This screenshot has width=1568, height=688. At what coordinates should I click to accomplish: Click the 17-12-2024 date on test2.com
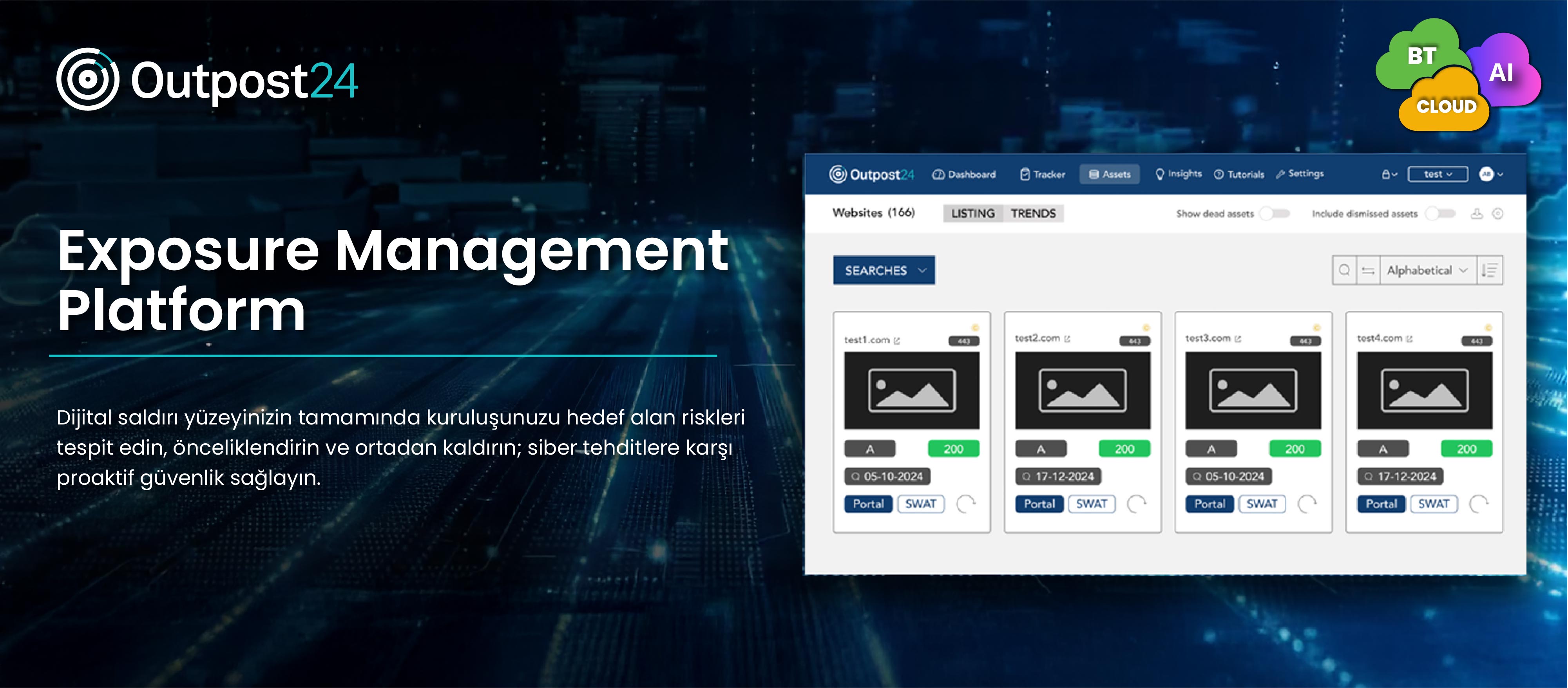tap(1059, 476)
